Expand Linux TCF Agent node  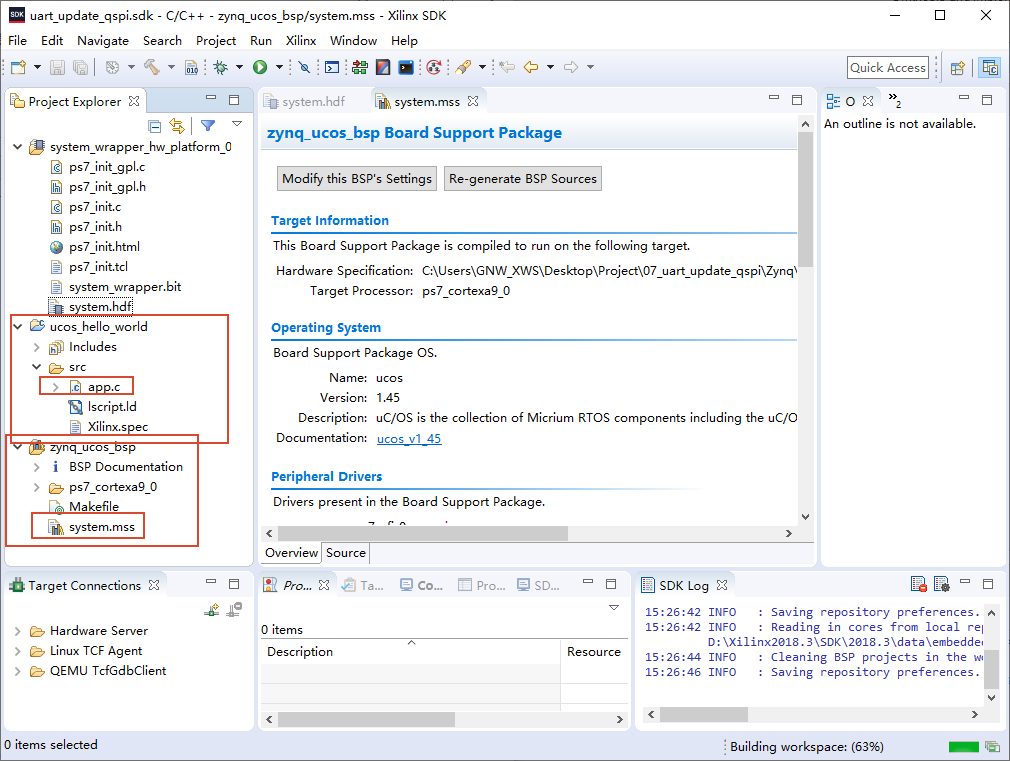17,651
